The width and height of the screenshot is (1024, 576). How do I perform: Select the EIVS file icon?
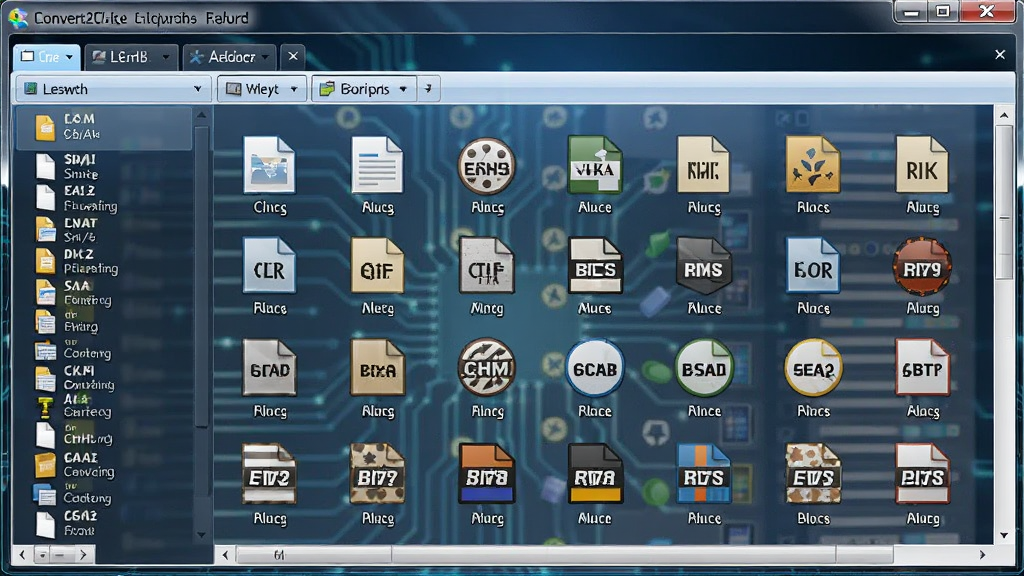pos(812,474)
